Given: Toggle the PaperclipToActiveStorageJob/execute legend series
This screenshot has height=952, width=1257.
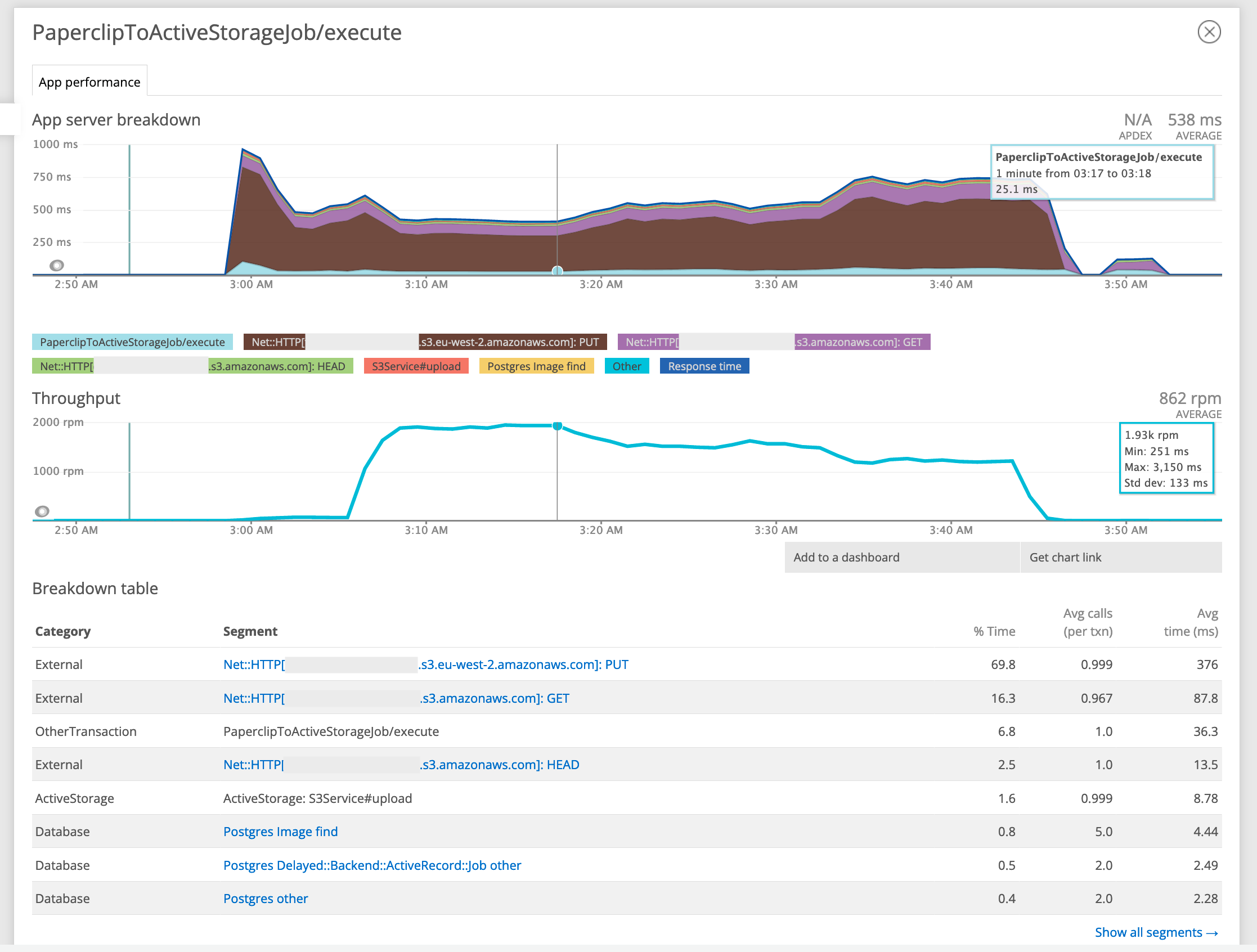Looking at the screenshot, I should (x=132, y=342).
